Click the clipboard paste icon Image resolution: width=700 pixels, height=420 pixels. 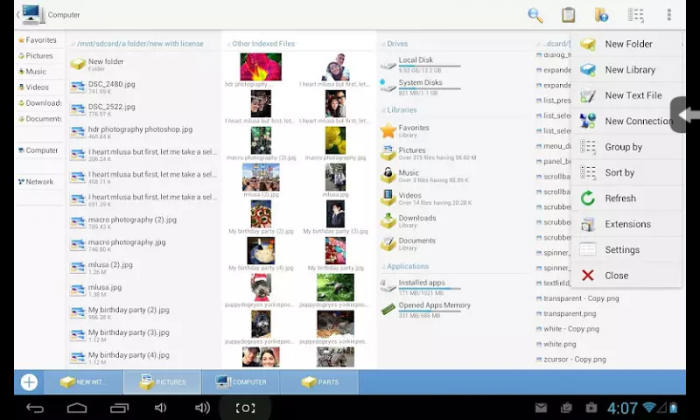(568, 15)
